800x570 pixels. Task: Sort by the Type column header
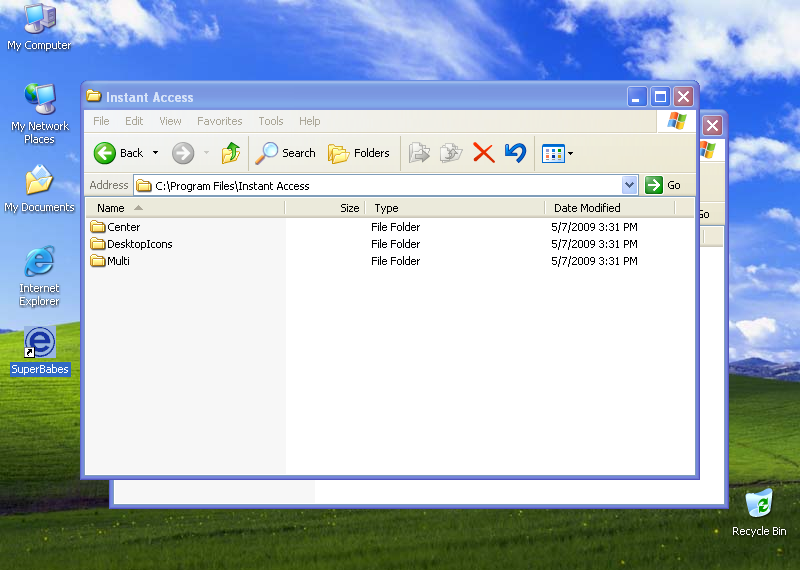click(455, 208)
